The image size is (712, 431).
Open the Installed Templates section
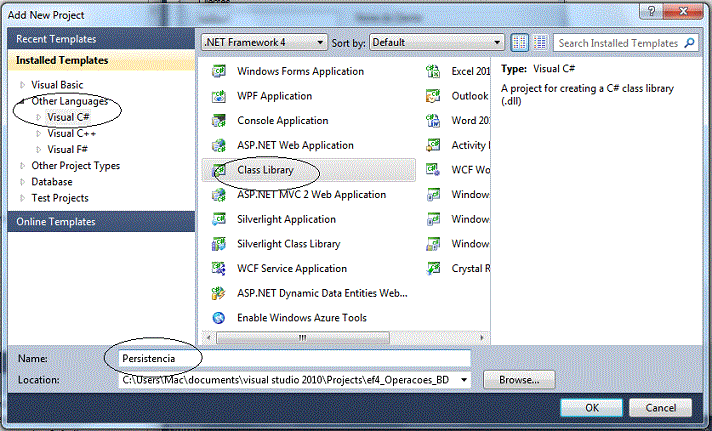101,60
